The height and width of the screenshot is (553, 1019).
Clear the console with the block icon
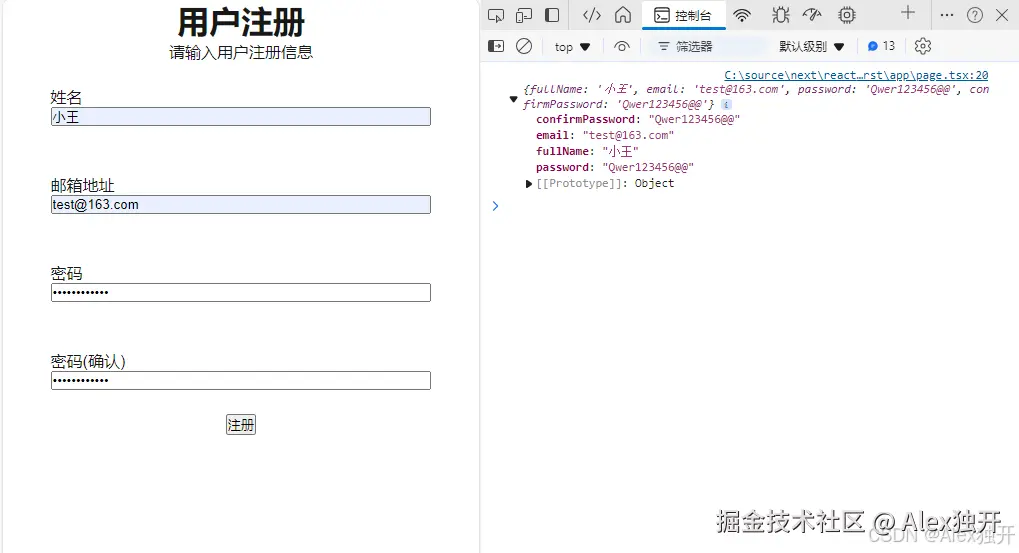pos(524,46)
